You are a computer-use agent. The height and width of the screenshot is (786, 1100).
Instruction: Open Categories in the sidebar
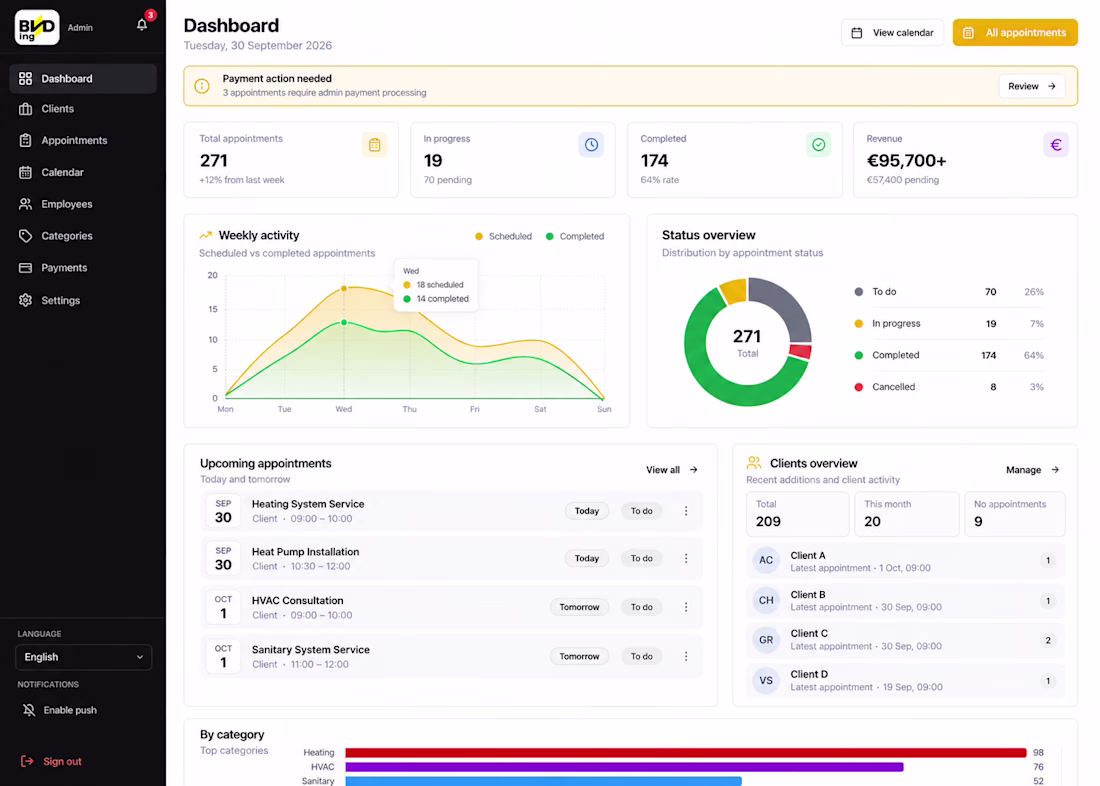(x=83, y=236)
